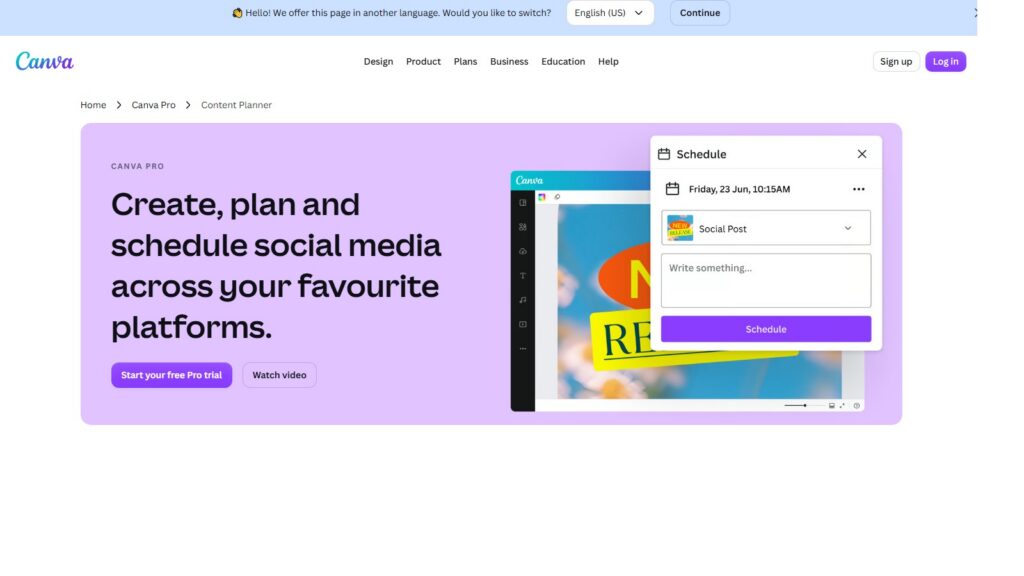This screenshot has width=1024, height=576.
Task: Select the Uploads cloud icon in sidebar
Action: tap(522, 251)
